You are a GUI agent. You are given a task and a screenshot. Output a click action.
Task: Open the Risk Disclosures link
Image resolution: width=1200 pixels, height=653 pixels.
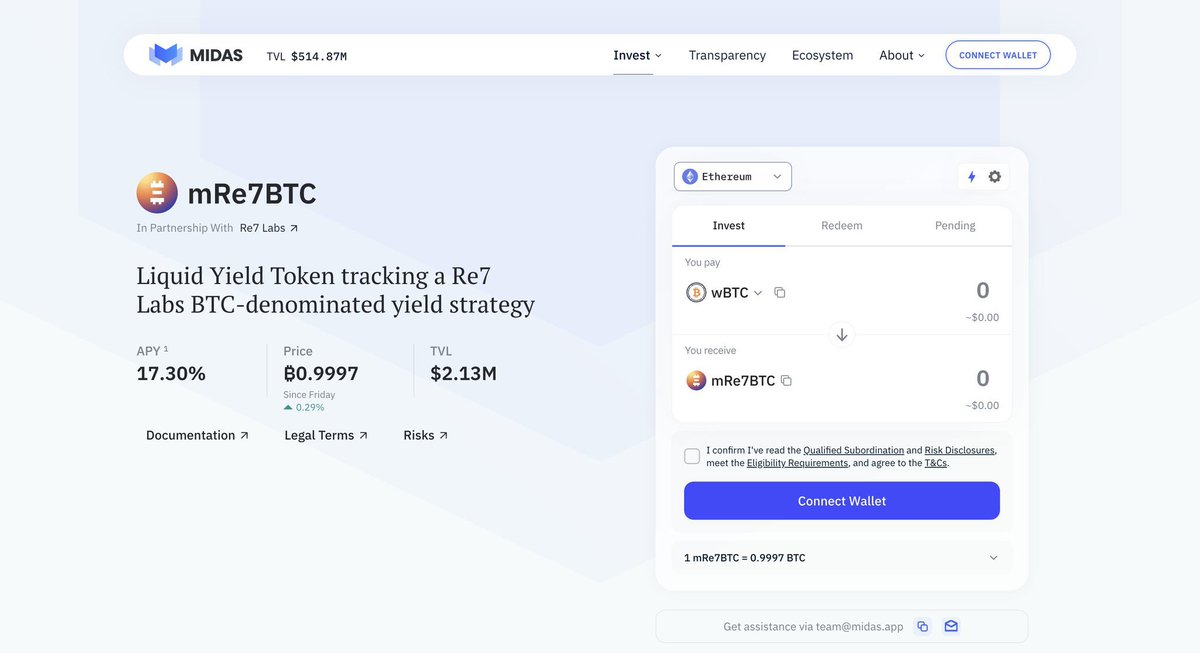pos(960,450)
